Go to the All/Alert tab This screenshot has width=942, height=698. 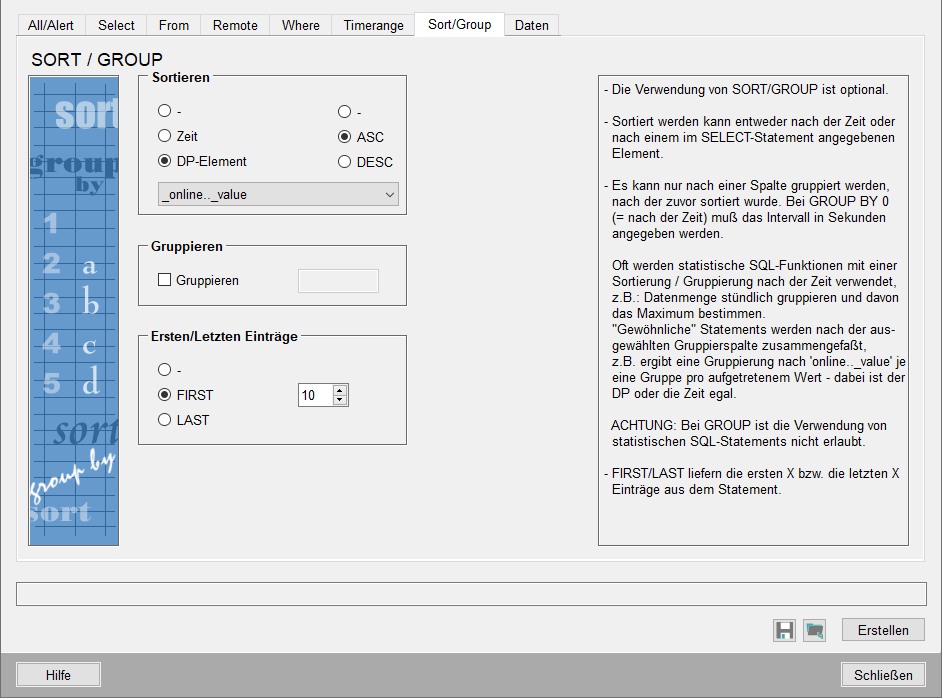pyautogui.click(x=51, y=25)
